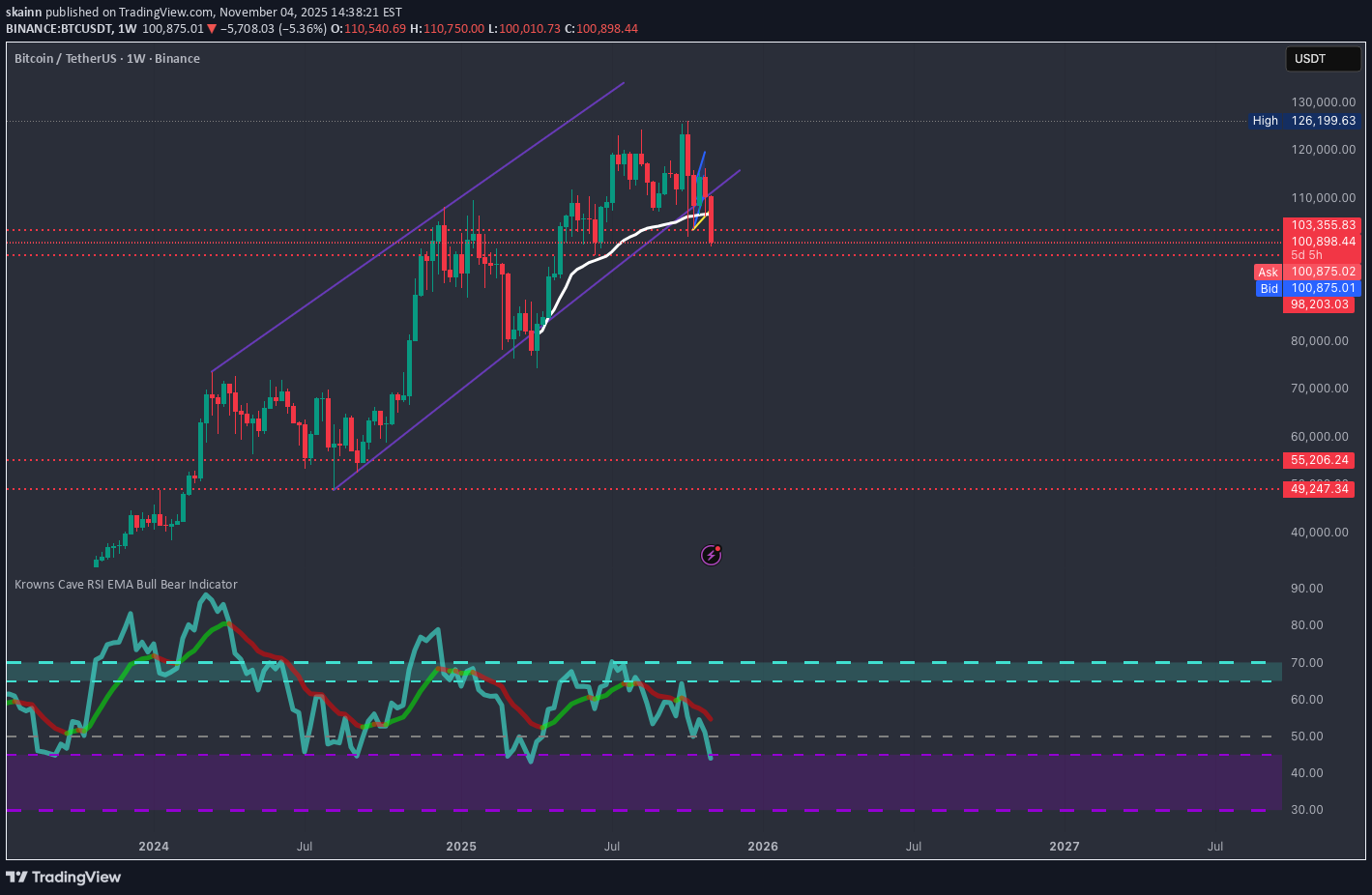Click 2024 label on the time axis
This screenshot has width=1372, height=895.
coord(154,847)
